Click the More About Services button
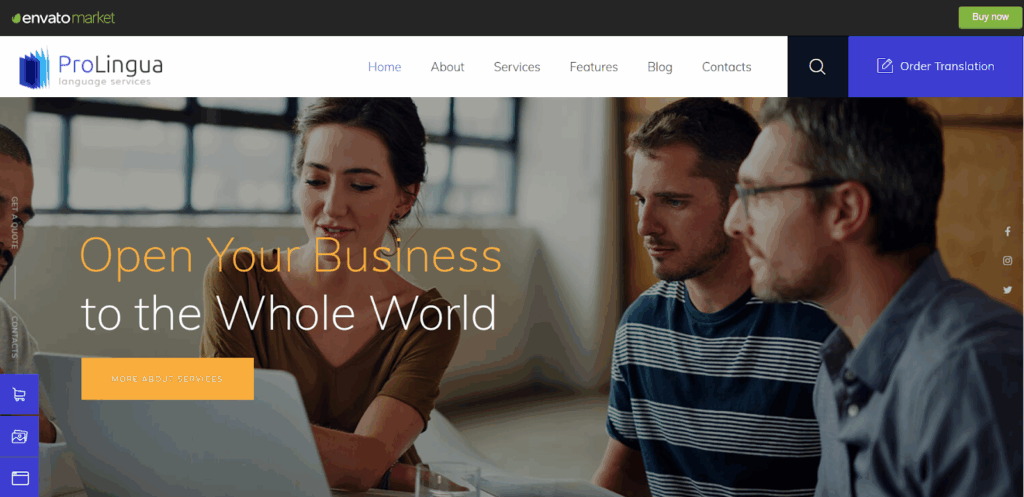The image size is (1024, 497). [167, 379]
